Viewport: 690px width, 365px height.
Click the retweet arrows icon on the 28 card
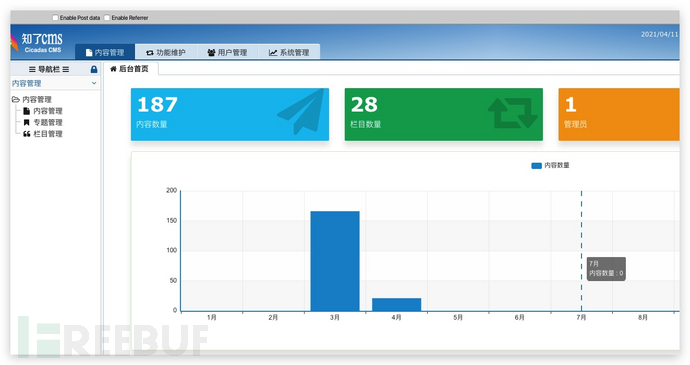[513, 113]
